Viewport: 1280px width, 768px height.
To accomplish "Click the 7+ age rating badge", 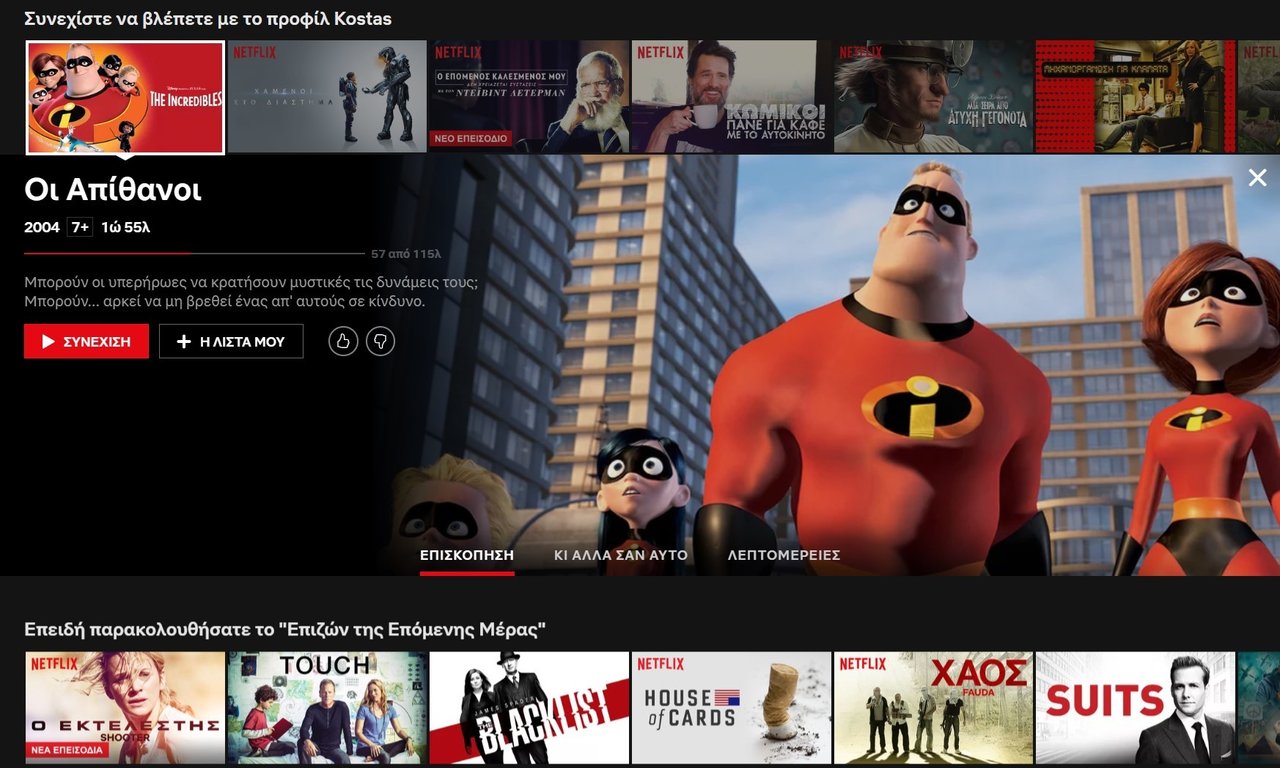I will [x=80, y=227].
